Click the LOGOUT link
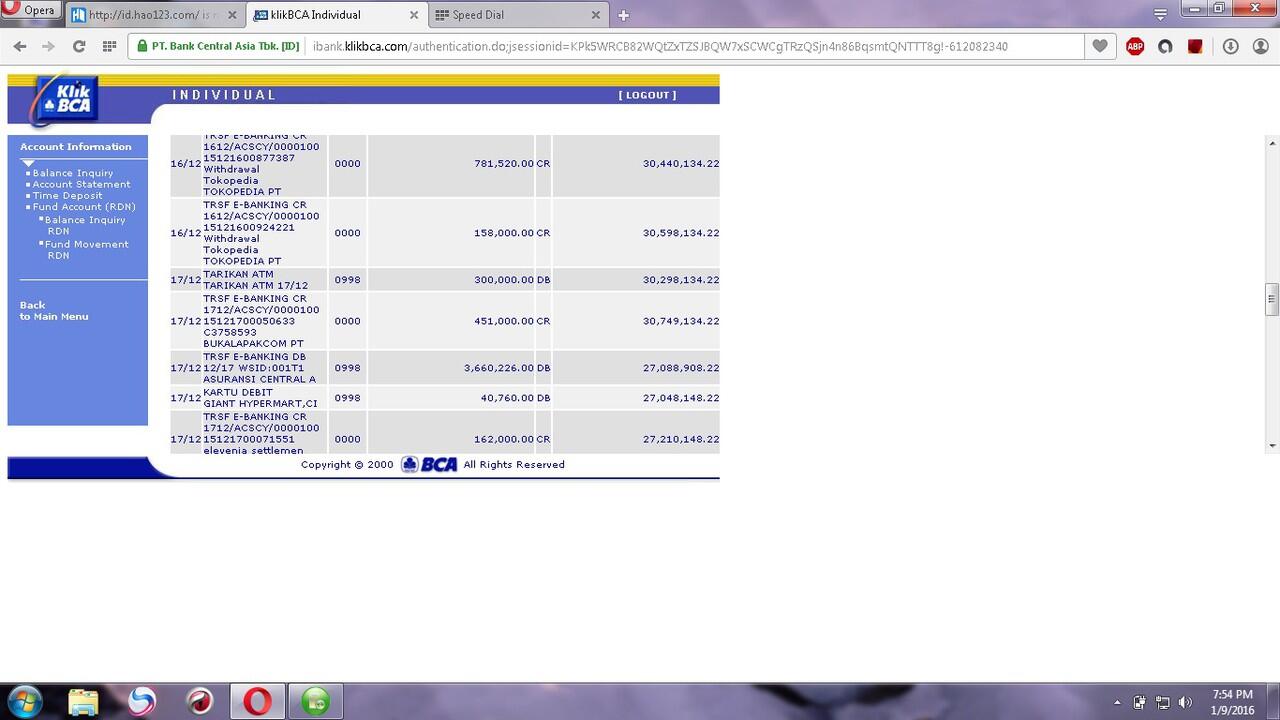This screenshot has width=1280, height=720. click(x=647, y=95)
